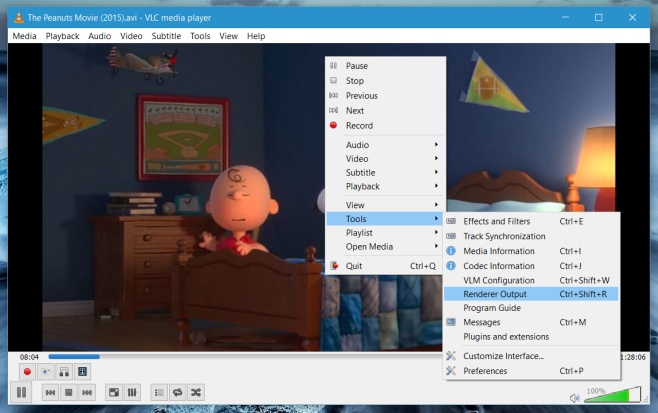Choose Record in context menu

[x=385, y=125]
